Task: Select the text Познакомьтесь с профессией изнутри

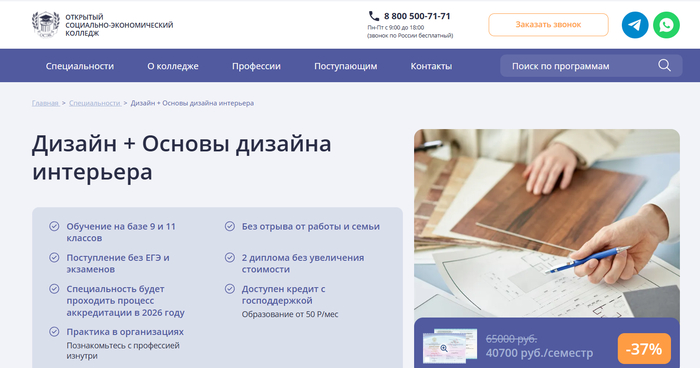Action: (x=123, y=351)
